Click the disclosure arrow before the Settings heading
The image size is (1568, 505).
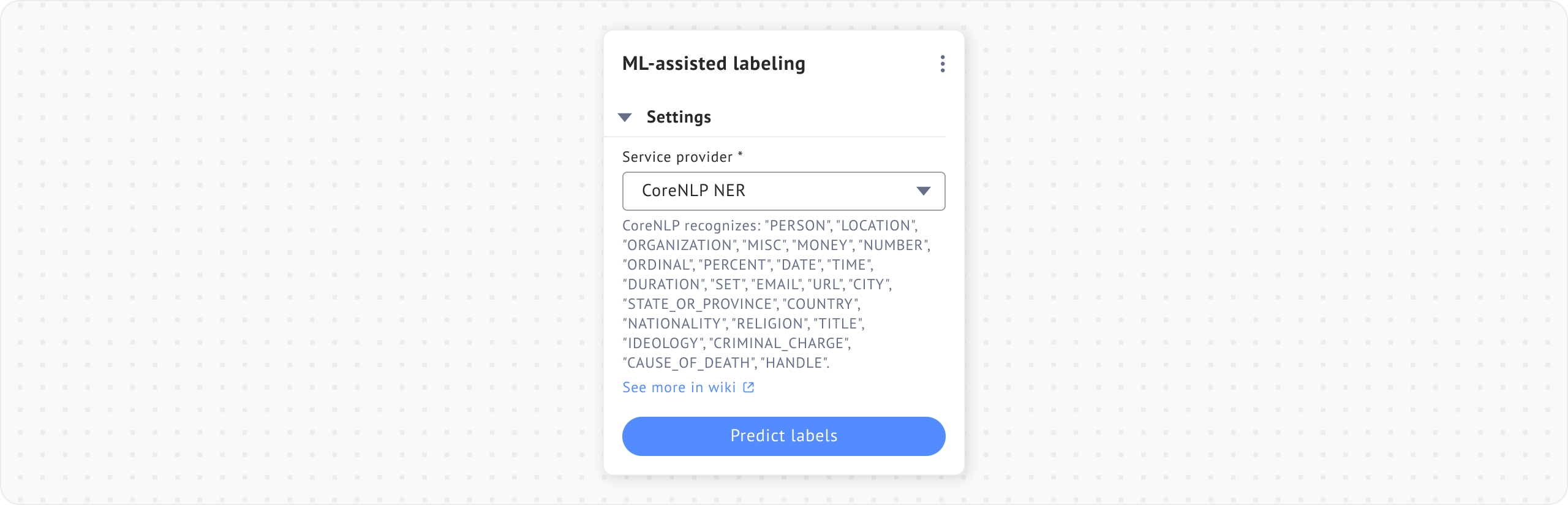tap(625, 116)
